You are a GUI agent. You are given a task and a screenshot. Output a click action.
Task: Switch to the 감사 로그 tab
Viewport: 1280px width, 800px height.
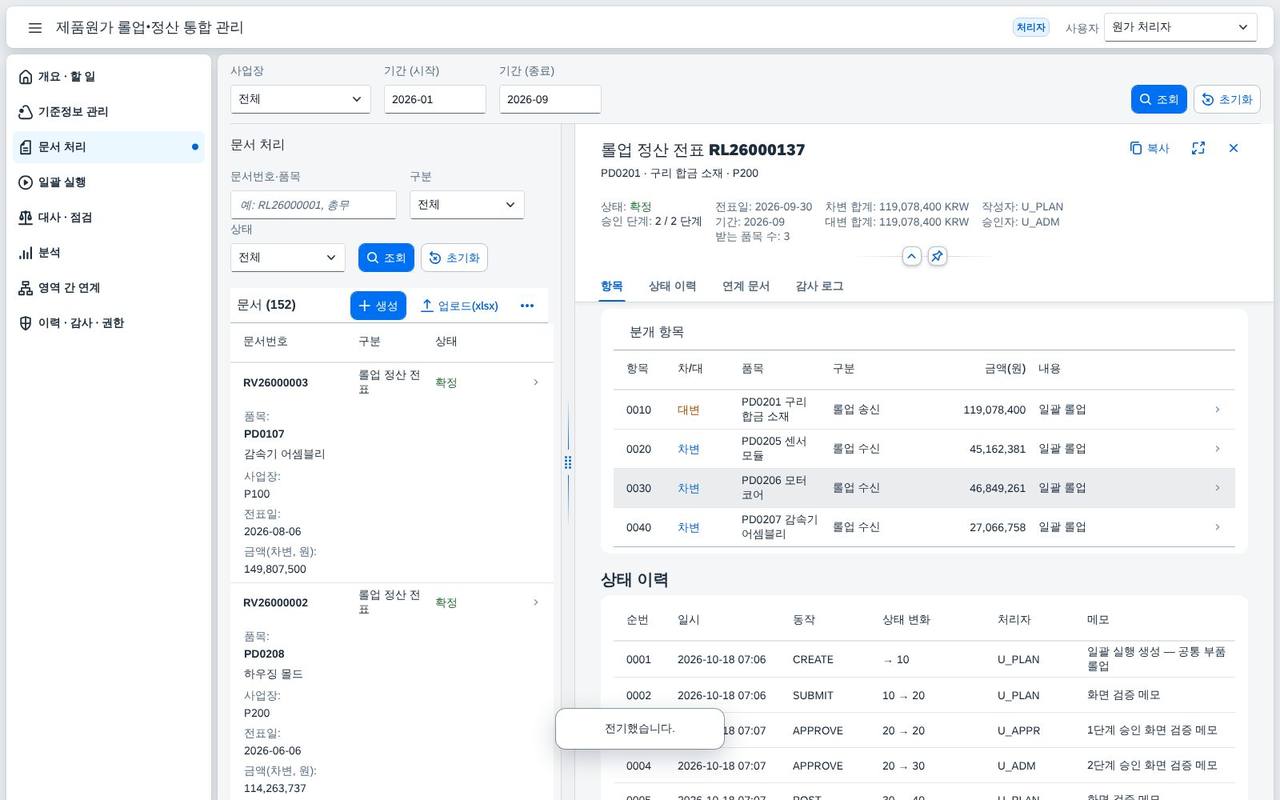point(819,286)
